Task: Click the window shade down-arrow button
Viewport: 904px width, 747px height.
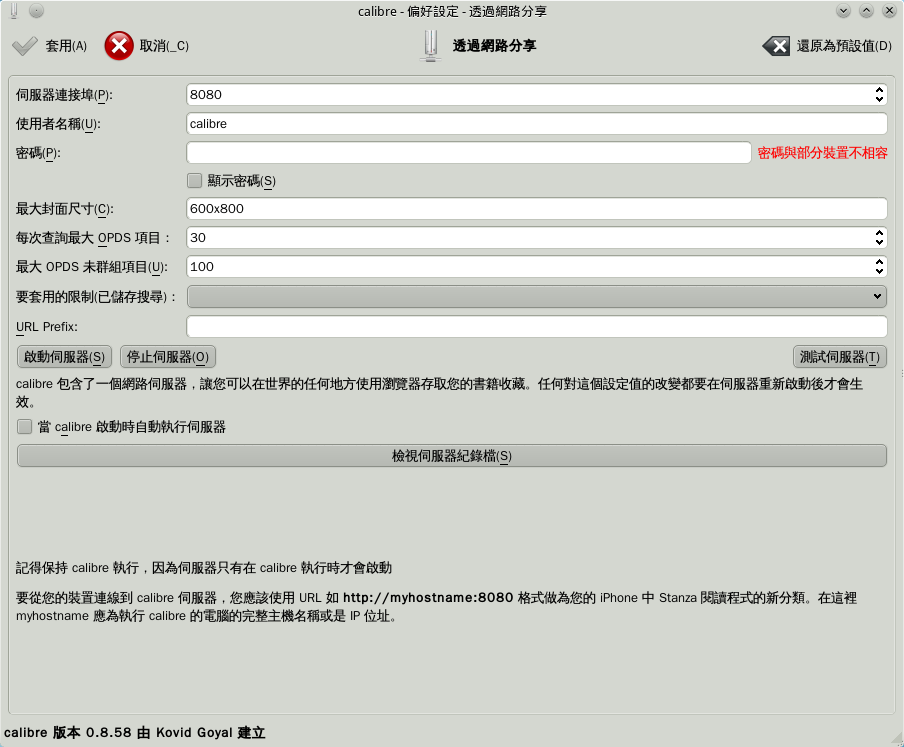Action: (843, 10)
